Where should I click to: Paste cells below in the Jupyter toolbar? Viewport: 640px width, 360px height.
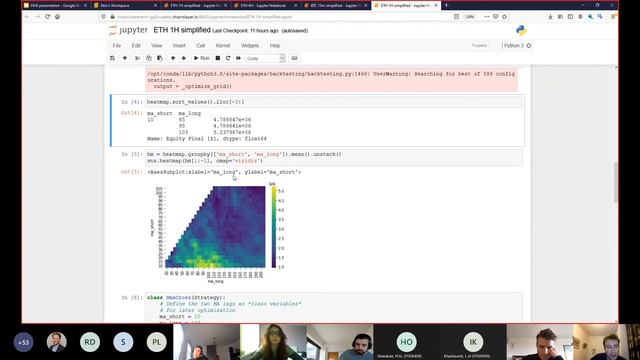click(x=160, y=58)
